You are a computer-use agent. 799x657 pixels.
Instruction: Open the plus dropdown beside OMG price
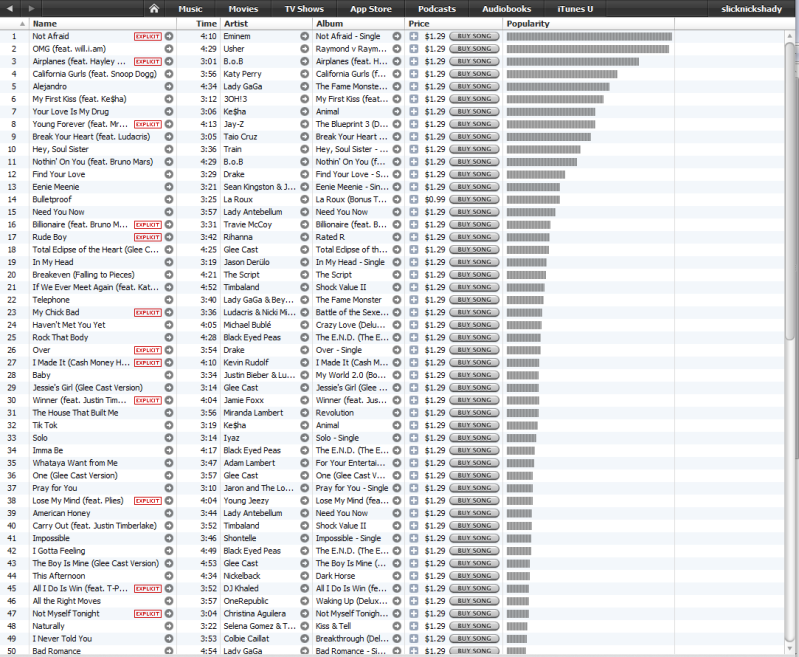tap(414, 49)
